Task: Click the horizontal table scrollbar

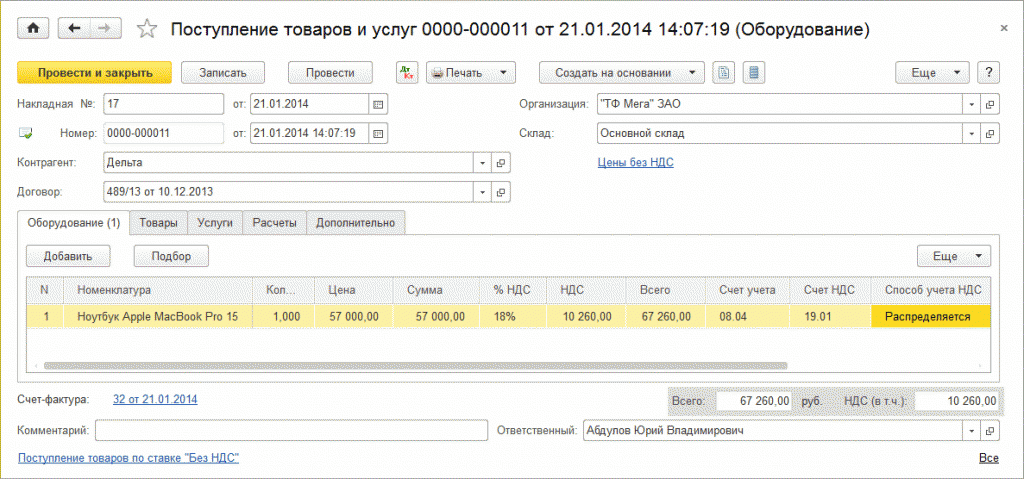Action: click(415, 367)
